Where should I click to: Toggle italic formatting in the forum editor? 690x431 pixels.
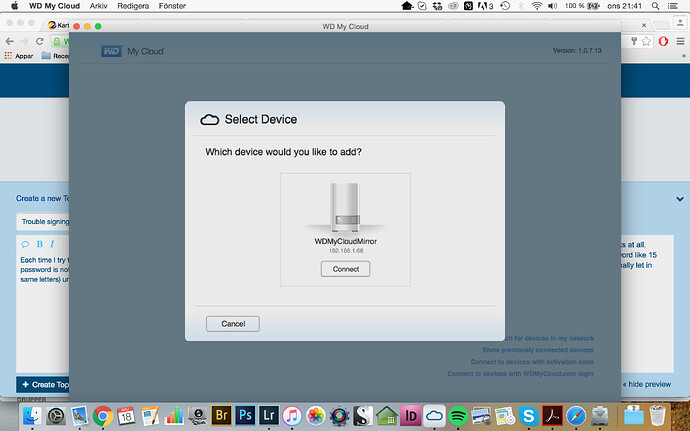(x=52, y=244)
